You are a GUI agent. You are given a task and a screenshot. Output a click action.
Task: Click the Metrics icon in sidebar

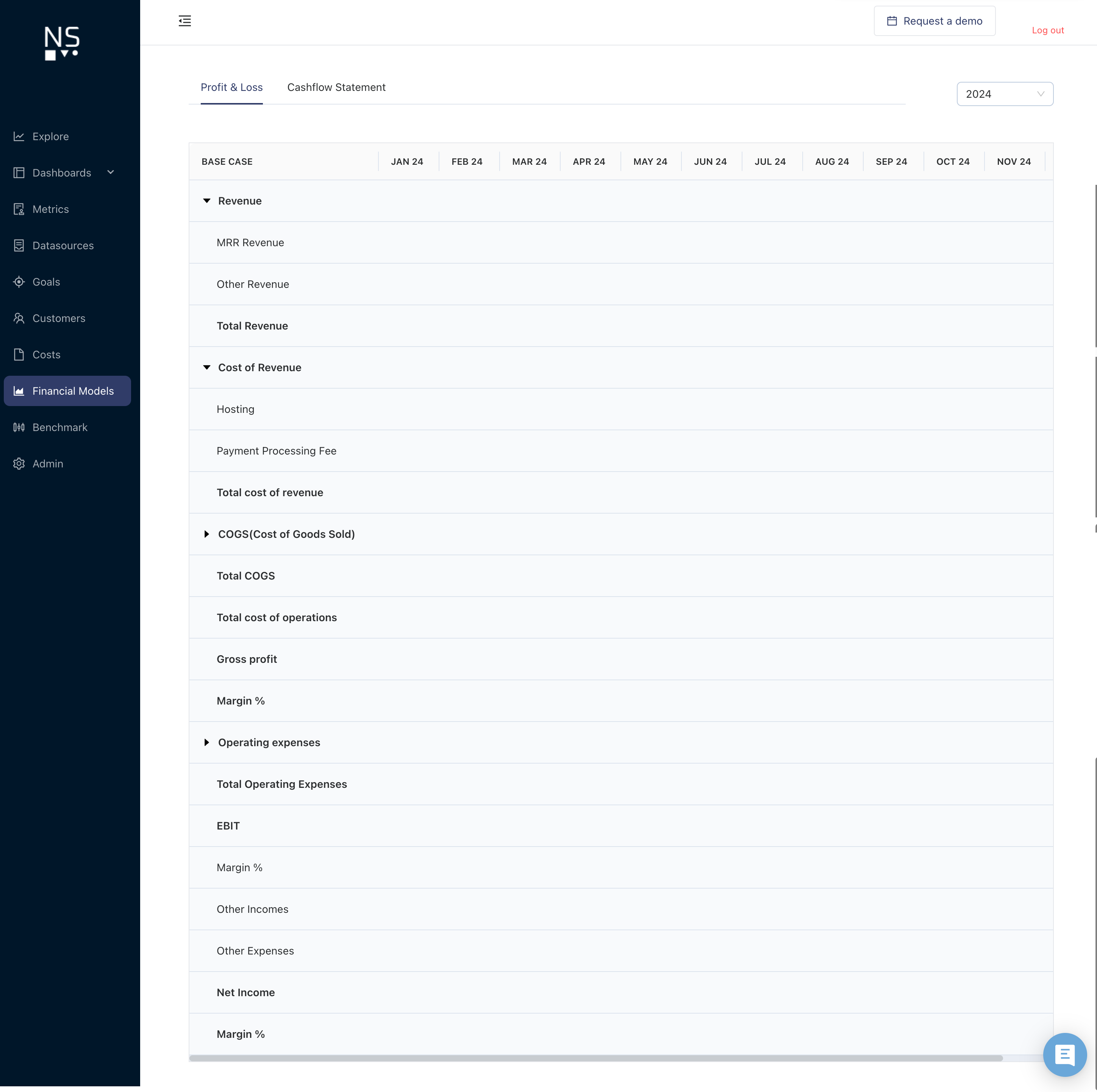19,209
